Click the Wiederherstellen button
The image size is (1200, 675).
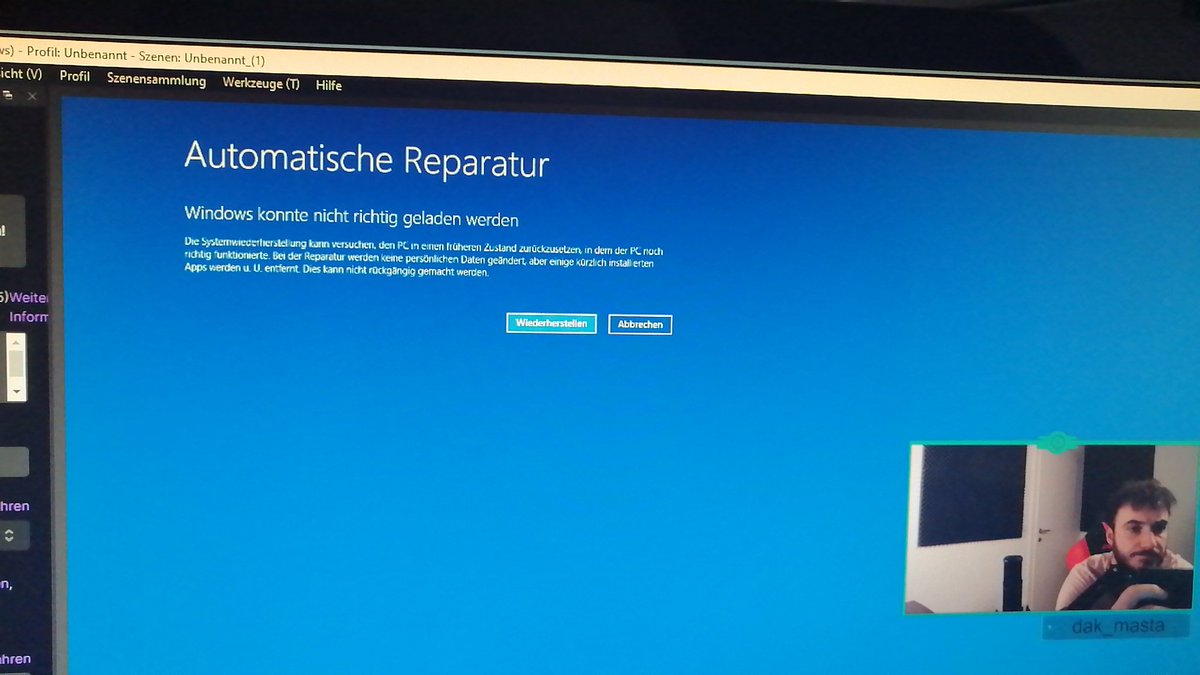tap(551, 324)
